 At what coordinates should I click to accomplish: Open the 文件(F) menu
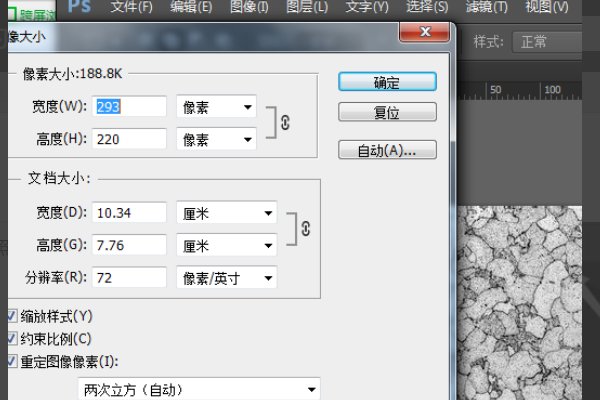tap(131, 7)
